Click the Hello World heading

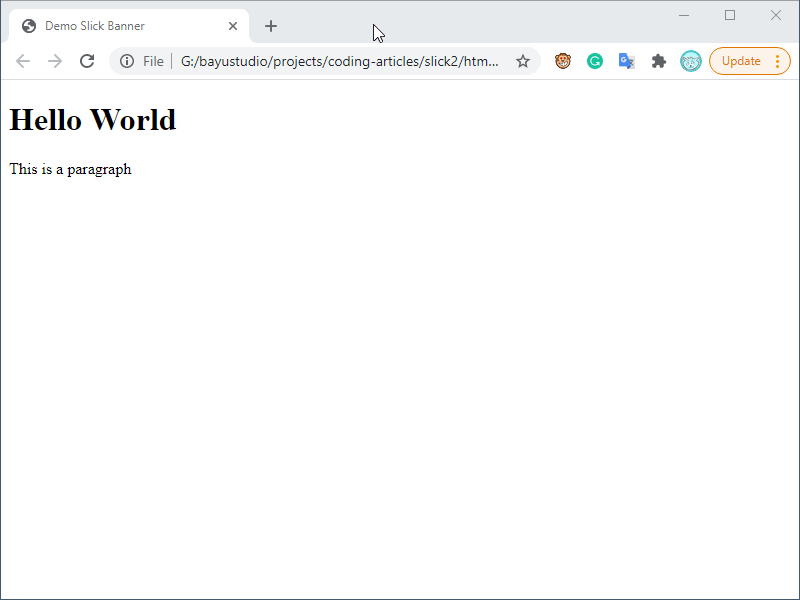pos(93,120)
